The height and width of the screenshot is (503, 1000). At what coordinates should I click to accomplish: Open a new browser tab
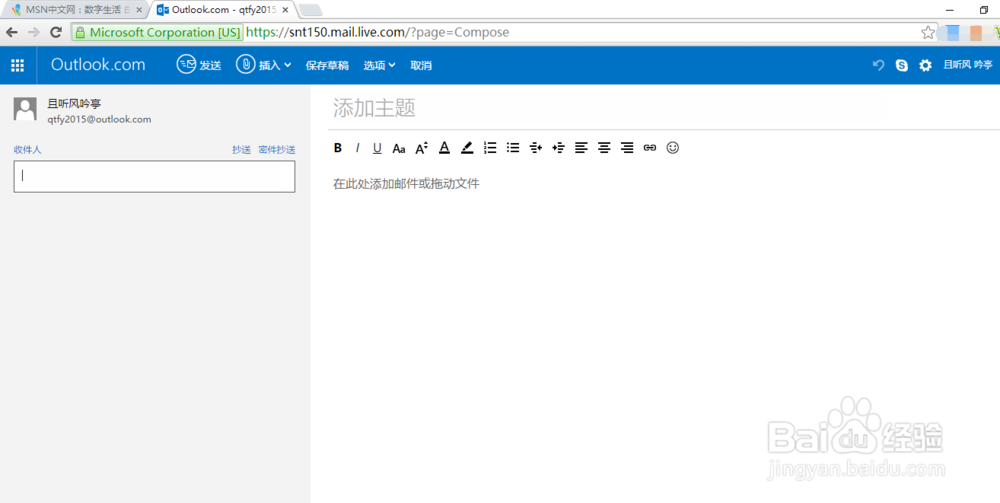coord(311,10)
